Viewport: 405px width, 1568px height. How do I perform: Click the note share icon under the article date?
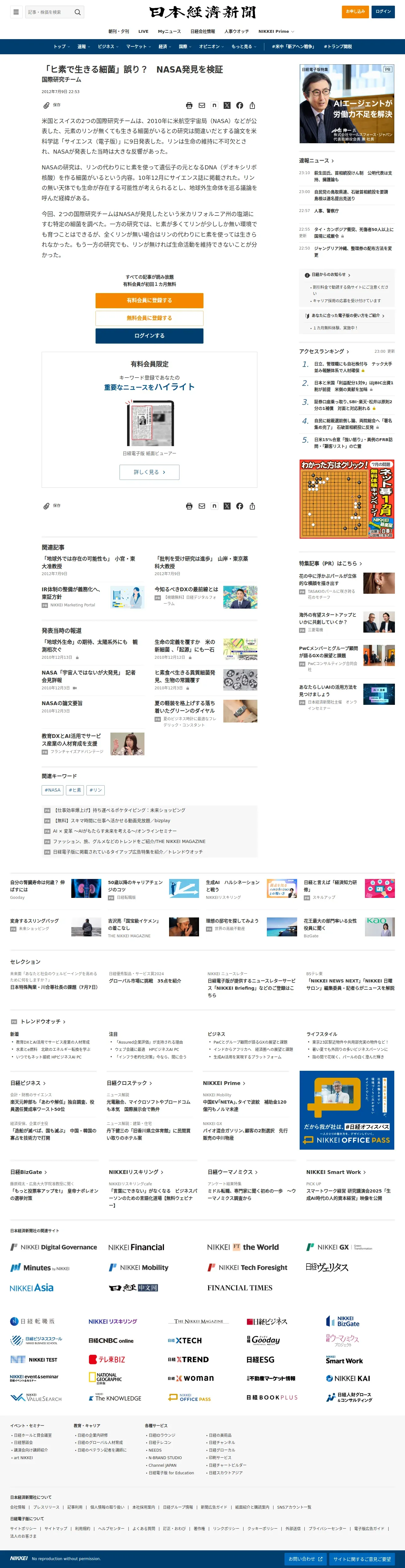(214, 105)
